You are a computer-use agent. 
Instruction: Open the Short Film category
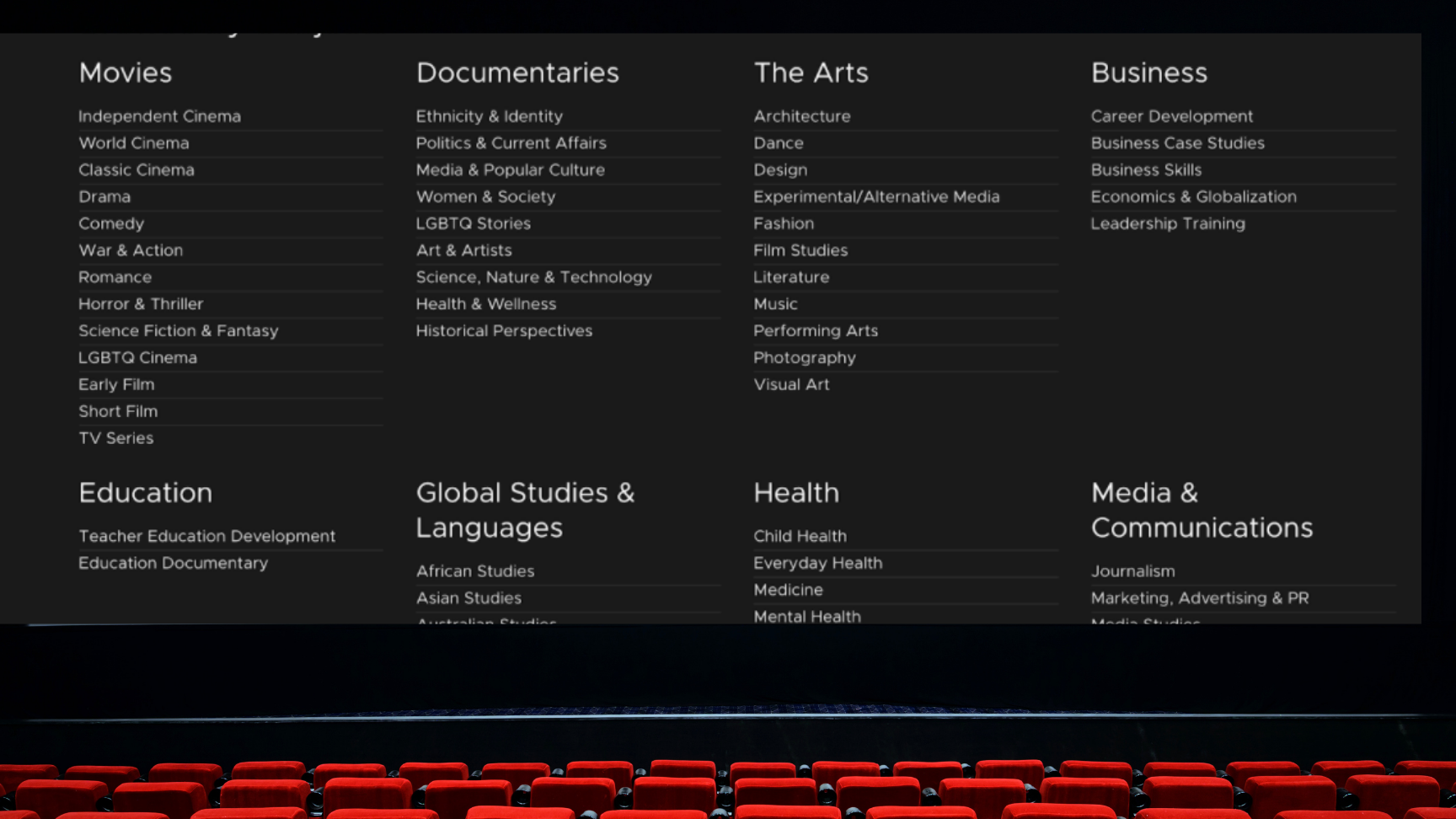point(118,411)
